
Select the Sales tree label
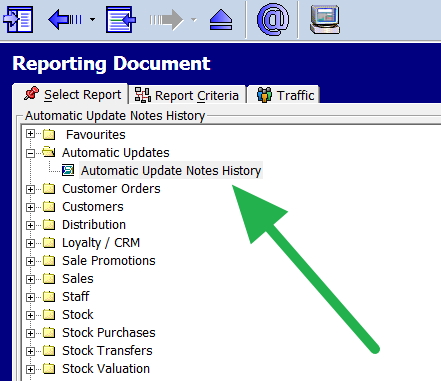(78, 279)
